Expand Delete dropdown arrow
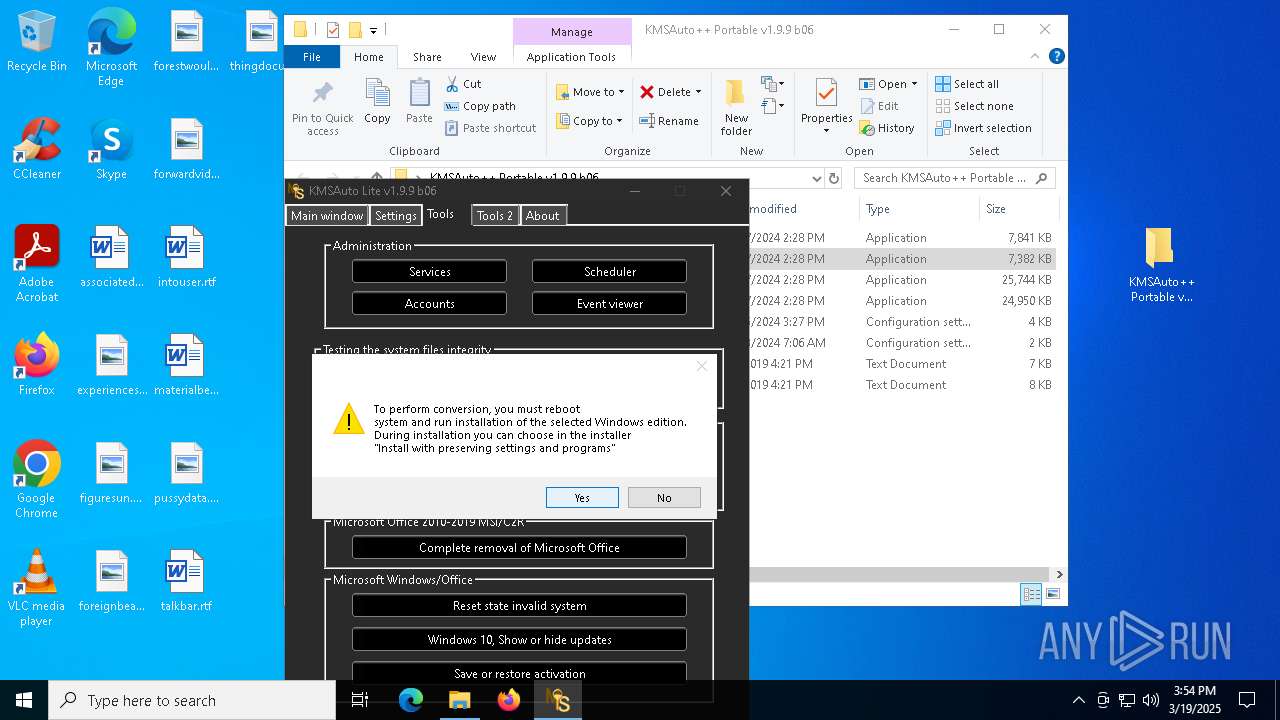The height and width of the screenshot is (720, 1280). point(698,92)
